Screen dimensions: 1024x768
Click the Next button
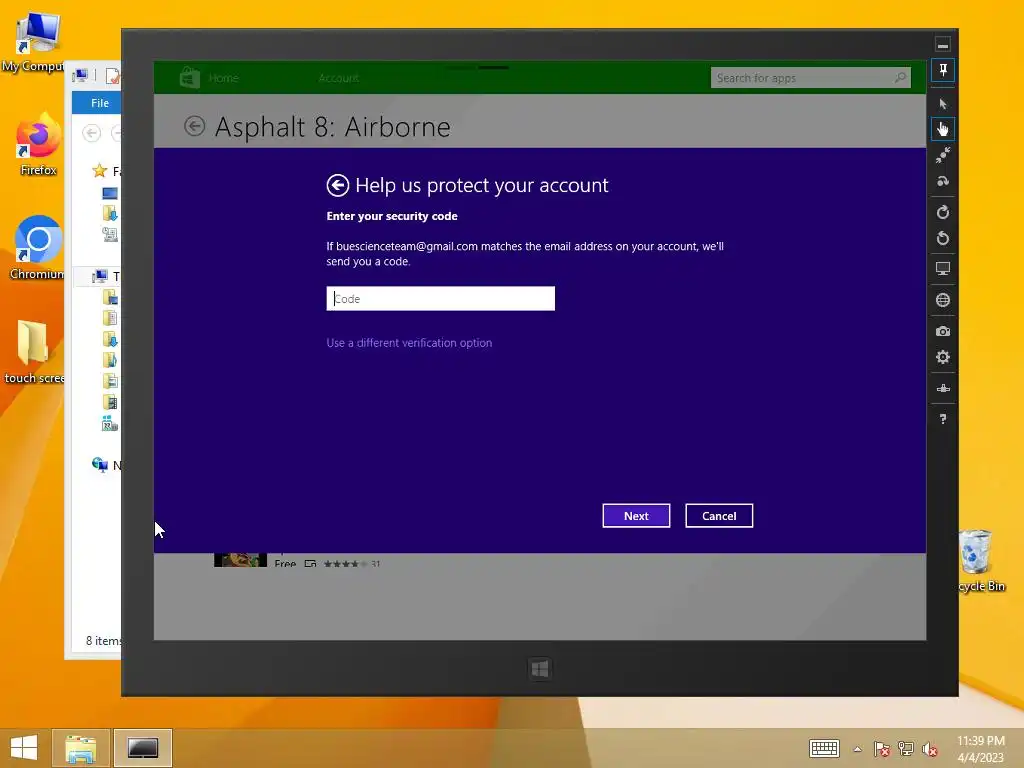tap(636, 516)
